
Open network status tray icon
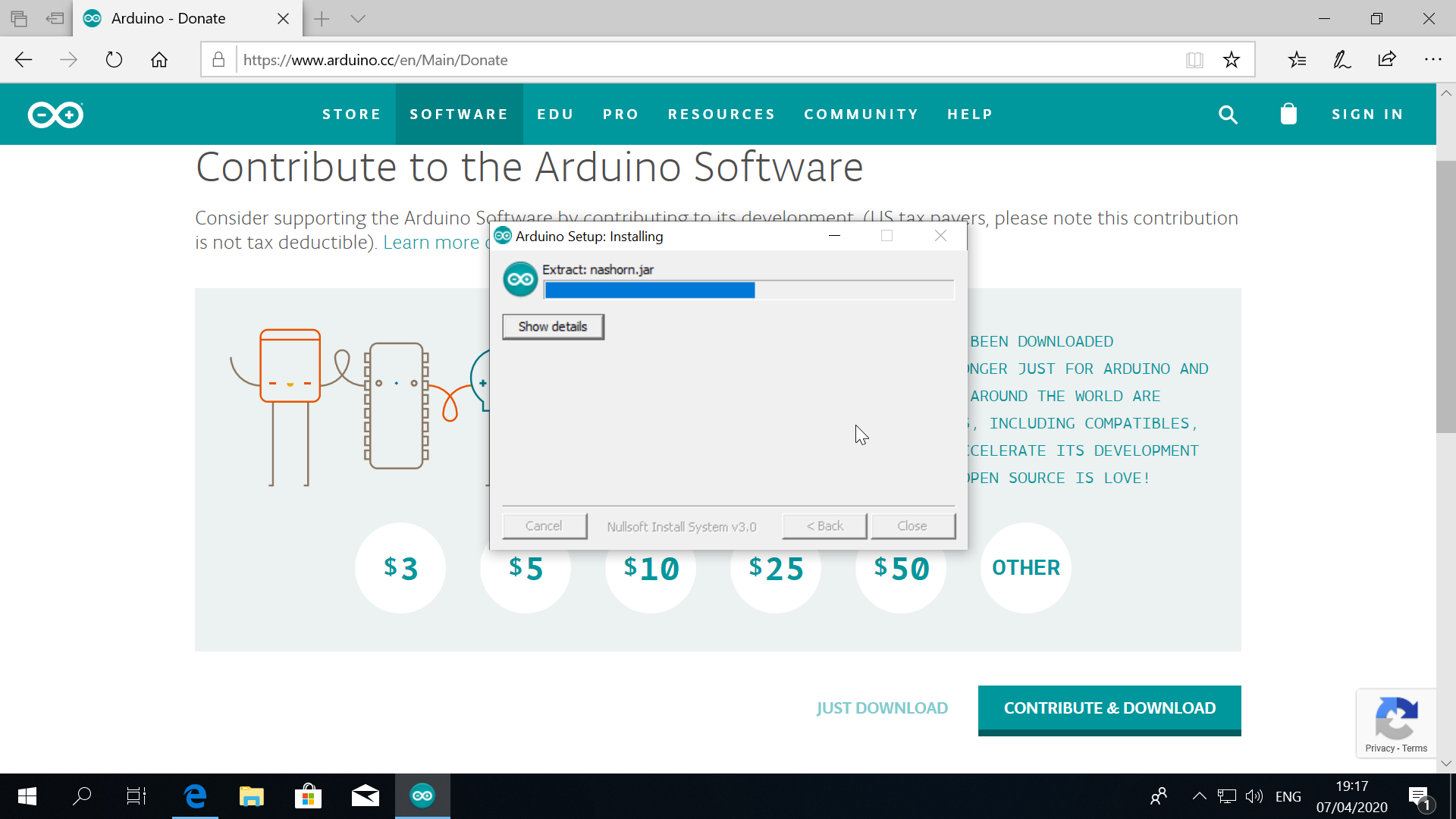pos(1226,796)
